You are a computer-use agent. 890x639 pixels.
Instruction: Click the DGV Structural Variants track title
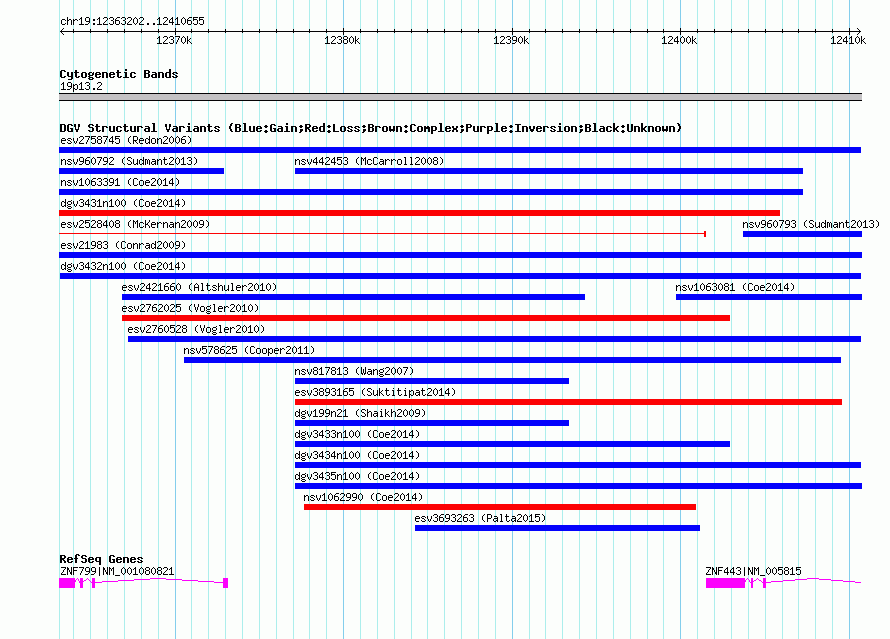click(371, 128)
